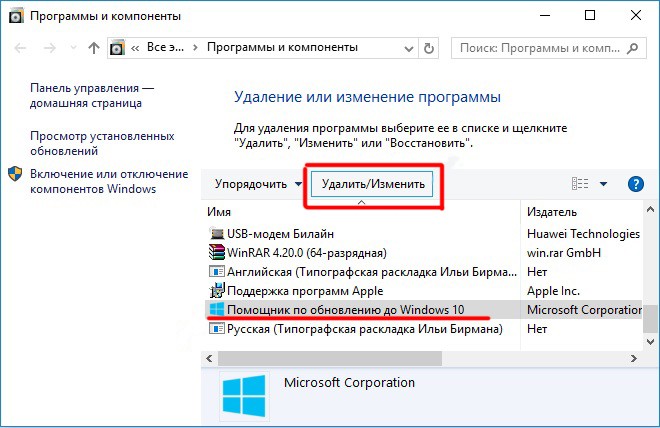Select USB-модем Билайн list entry
The height and width of the screenshot is (428, 660).
pyautogui.click(x=271, y=234)
